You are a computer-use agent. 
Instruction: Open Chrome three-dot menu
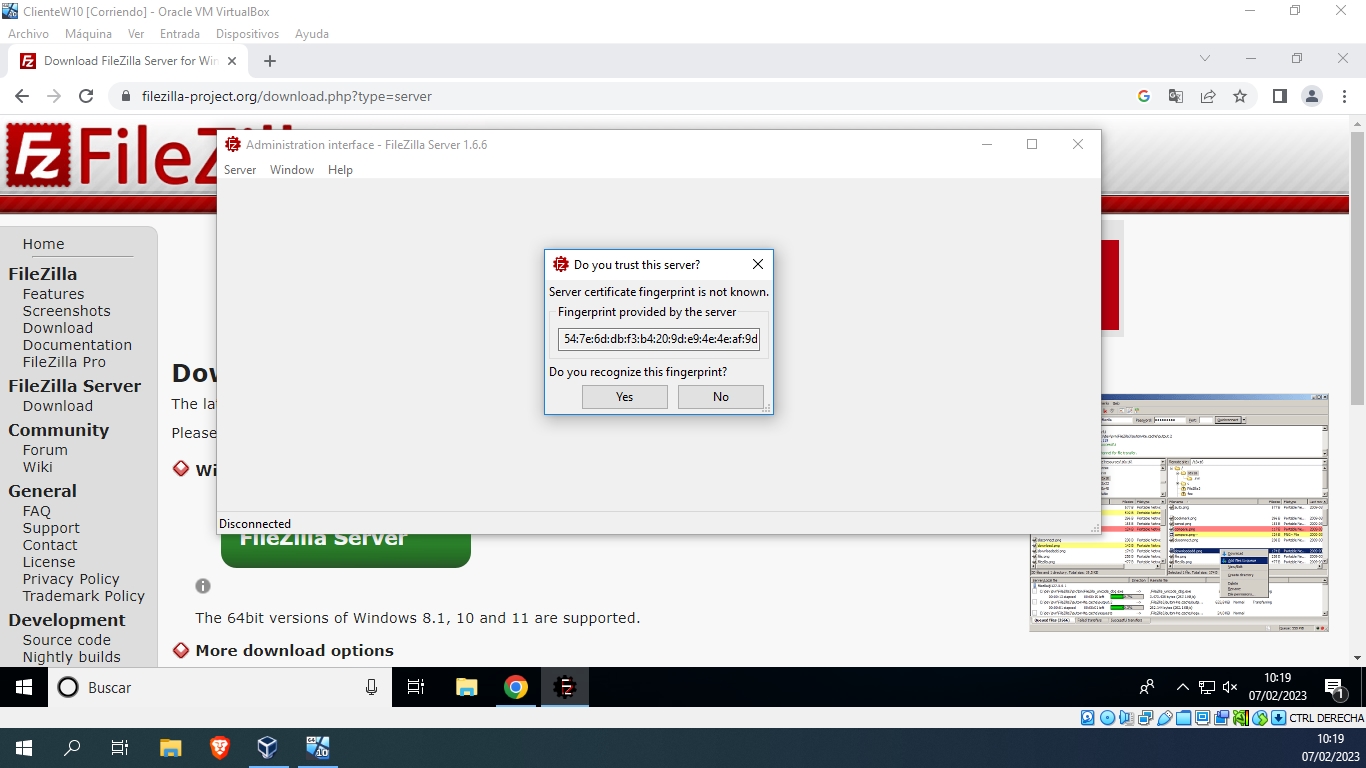pos(1343,97)
